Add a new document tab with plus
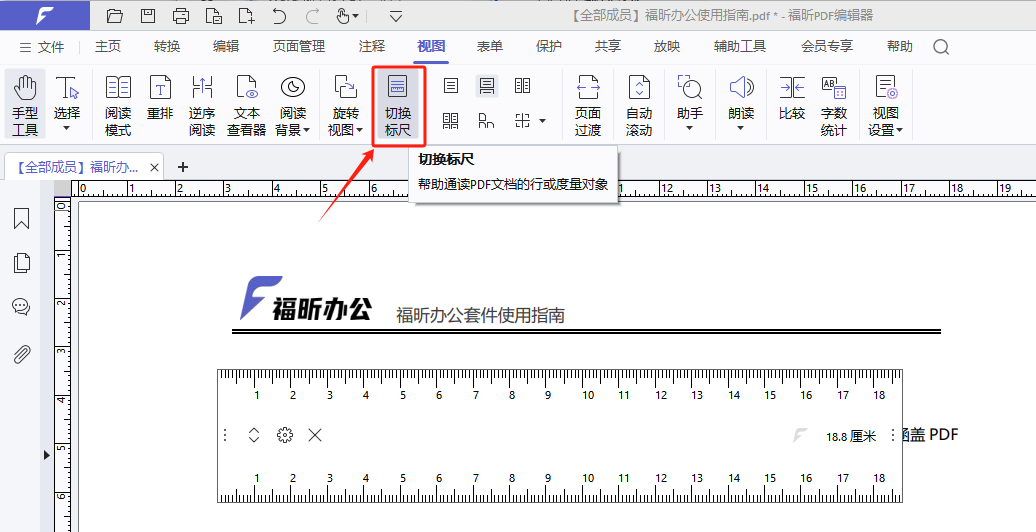 click(183, 167)
